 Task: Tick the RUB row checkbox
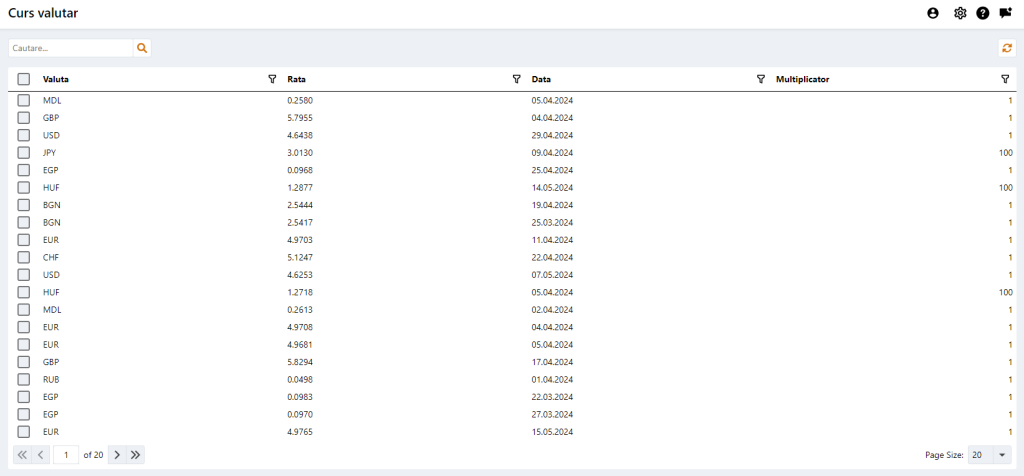[x=24, y=379]
